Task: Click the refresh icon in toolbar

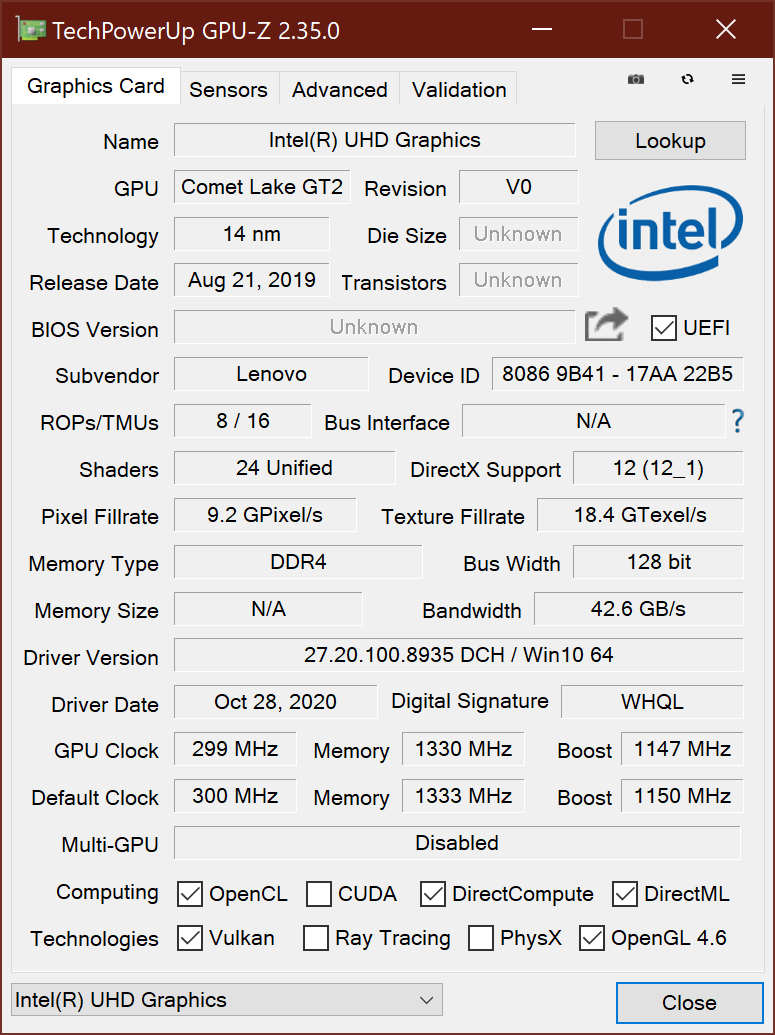Action: pos(687,80)
